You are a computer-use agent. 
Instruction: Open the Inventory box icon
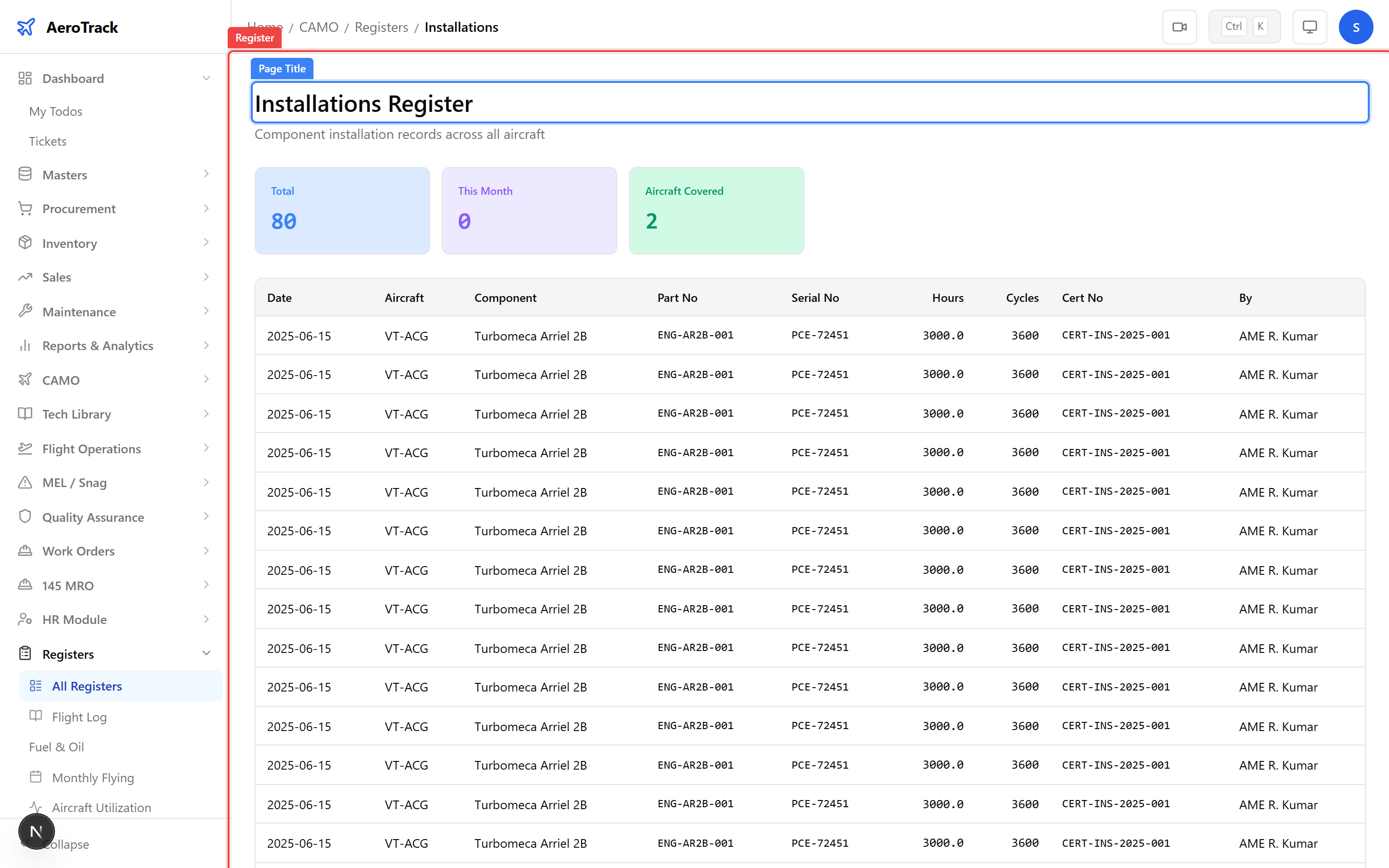(x=25, y=243)
